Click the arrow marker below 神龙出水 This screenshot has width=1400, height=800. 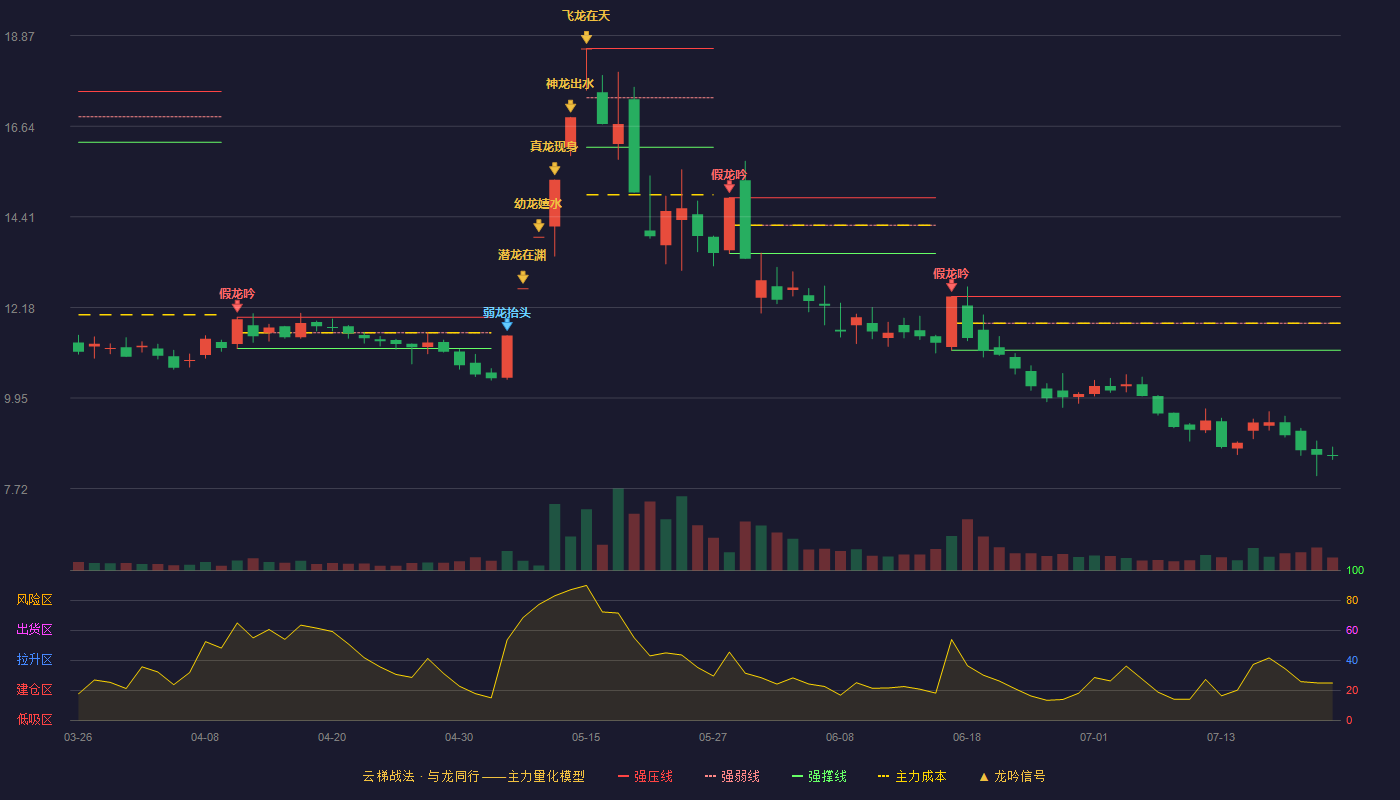[x=570, y=106]
